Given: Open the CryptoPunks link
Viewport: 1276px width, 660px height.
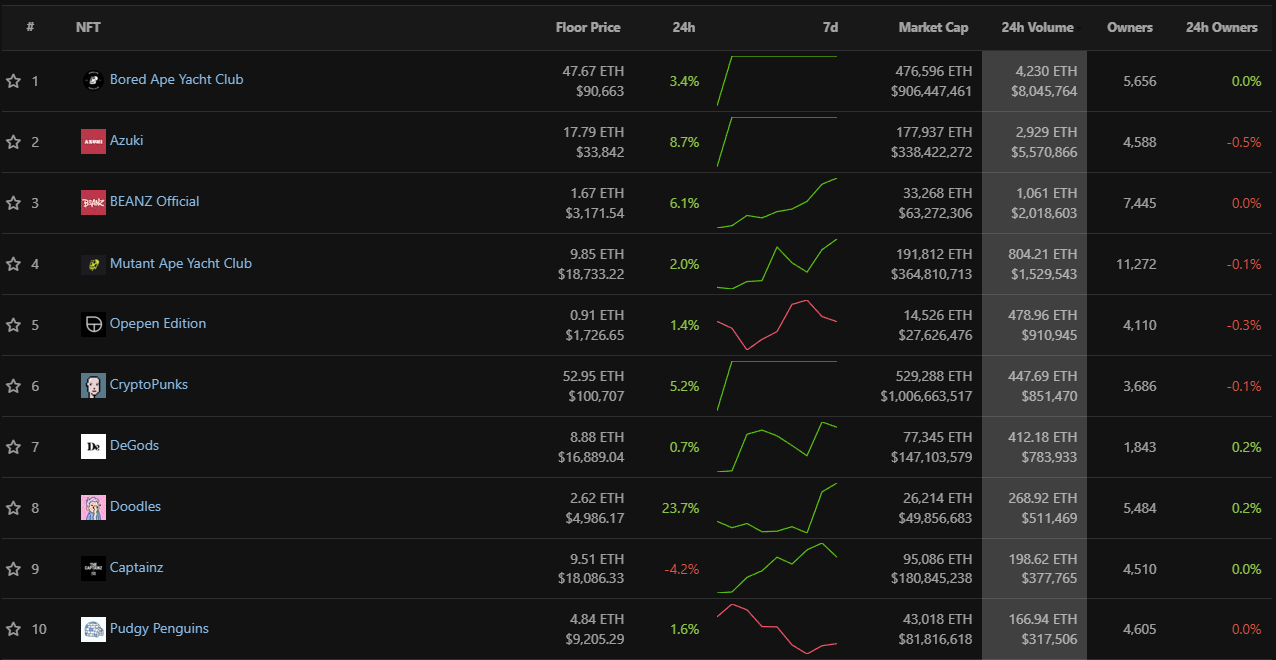Looking at the screenshot, I should (x=149, y=384).
